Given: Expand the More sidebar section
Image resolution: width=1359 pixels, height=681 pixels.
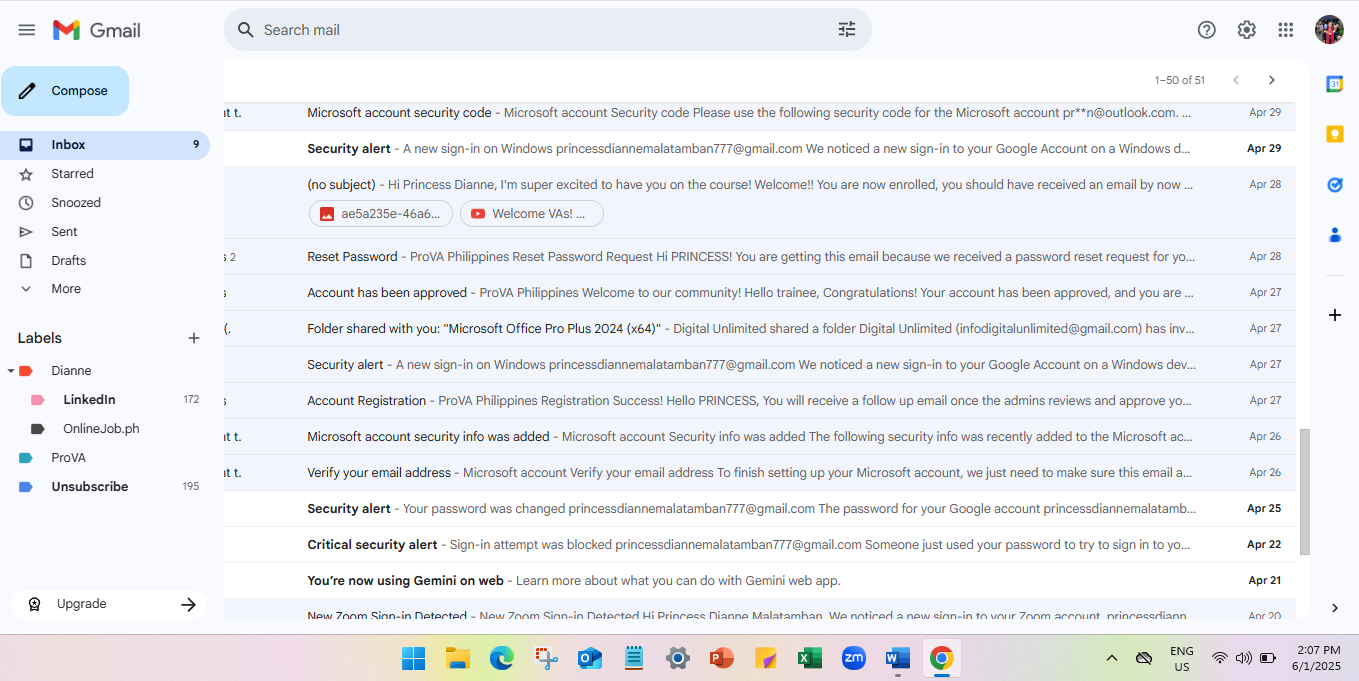Looking at the screenshot, I should click(x=65, y=289).
